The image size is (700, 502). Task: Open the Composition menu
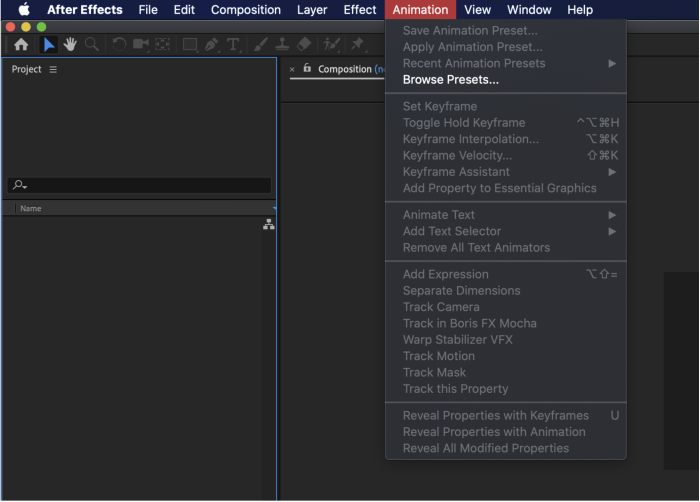pos(246,9)
